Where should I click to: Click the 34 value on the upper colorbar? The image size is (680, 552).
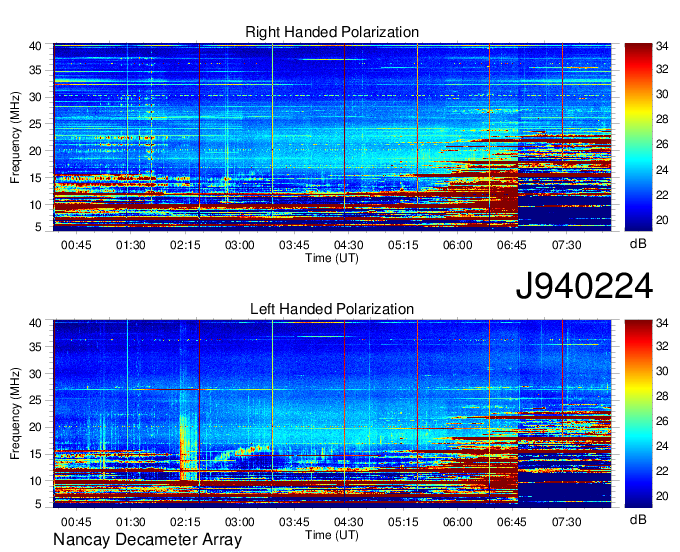pyautogui.click(x=662, y=46)
